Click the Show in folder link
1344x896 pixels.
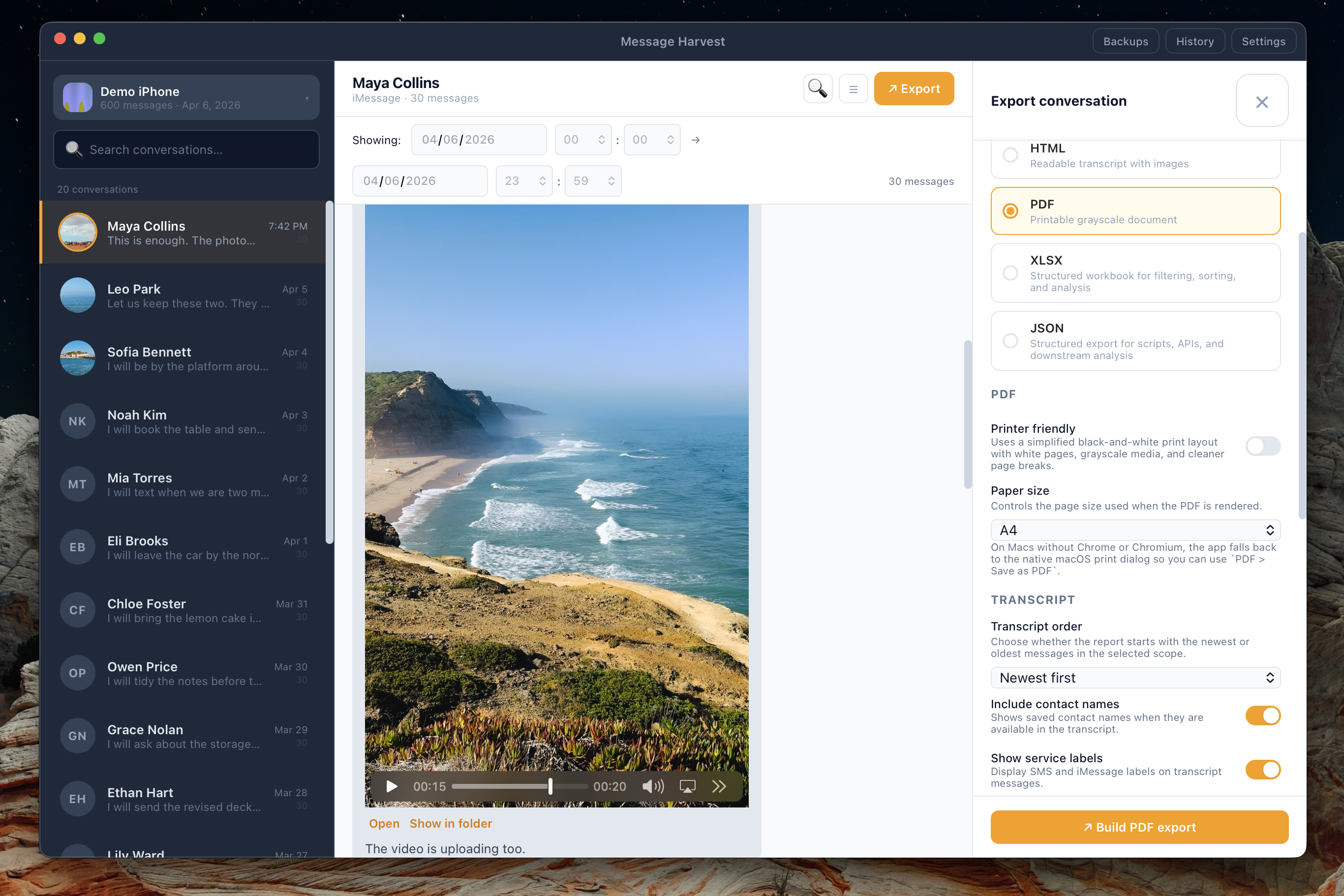[451, 823]
